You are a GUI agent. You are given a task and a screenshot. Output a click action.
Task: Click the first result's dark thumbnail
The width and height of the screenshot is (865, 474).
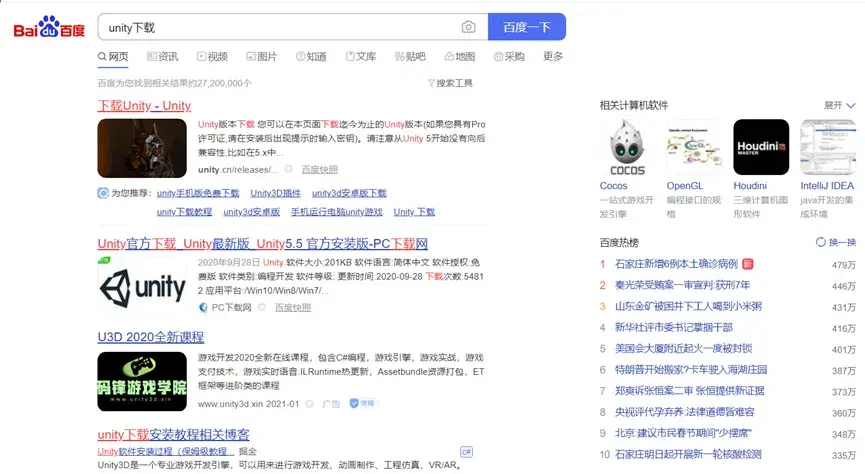(x=142, y=148)
